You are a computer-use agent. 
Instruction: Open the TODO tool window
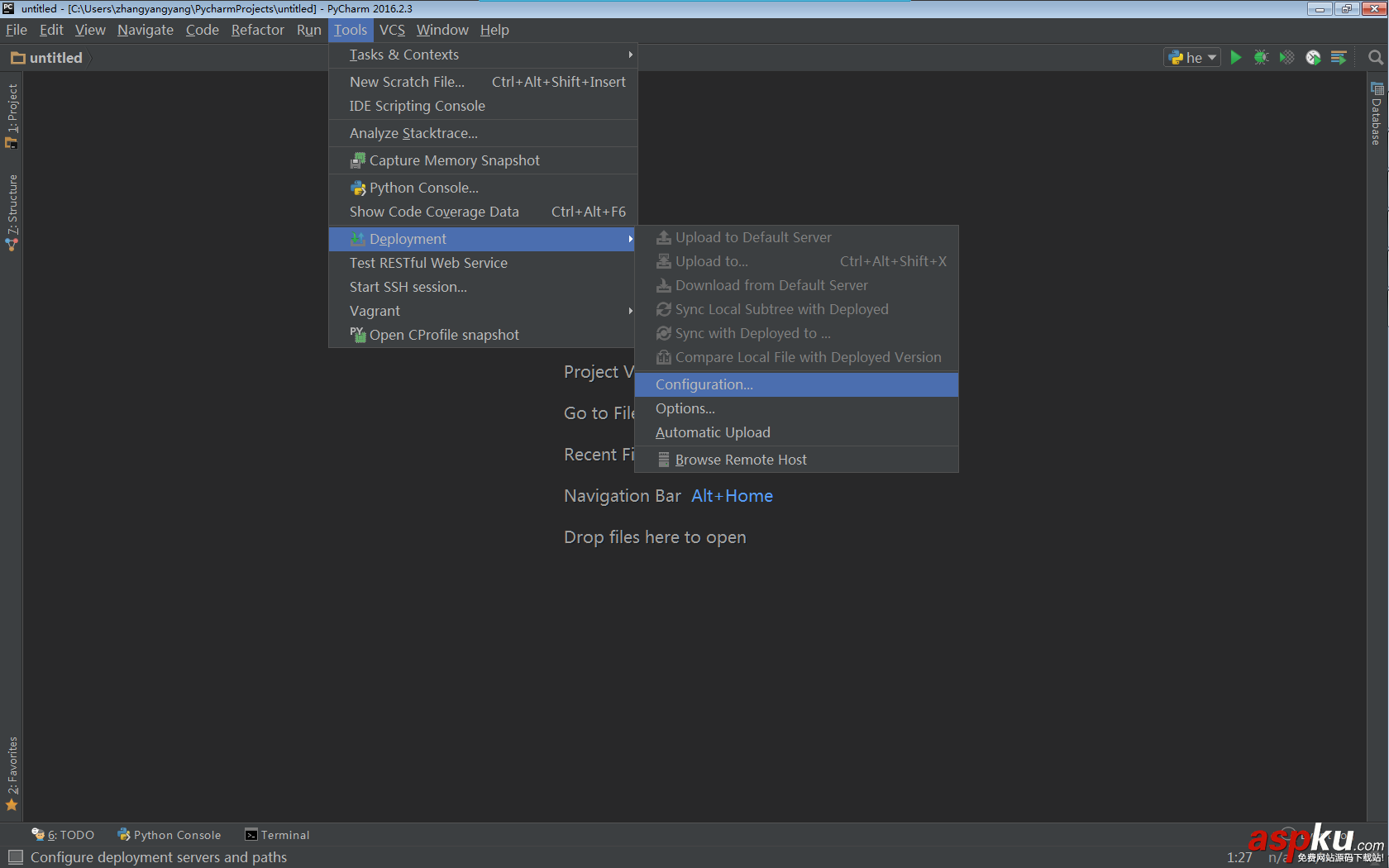(63, 835)
